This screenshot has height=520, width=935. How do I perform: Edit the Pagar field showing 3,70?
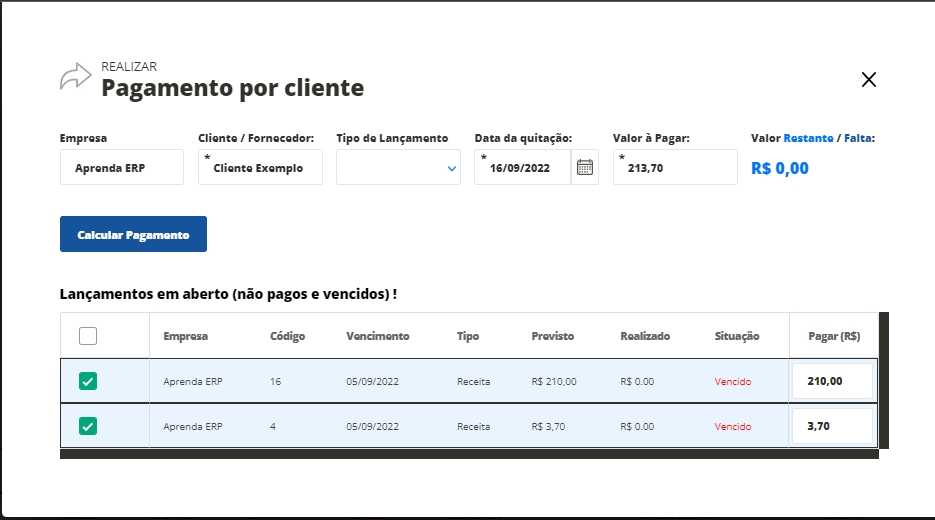831,426
